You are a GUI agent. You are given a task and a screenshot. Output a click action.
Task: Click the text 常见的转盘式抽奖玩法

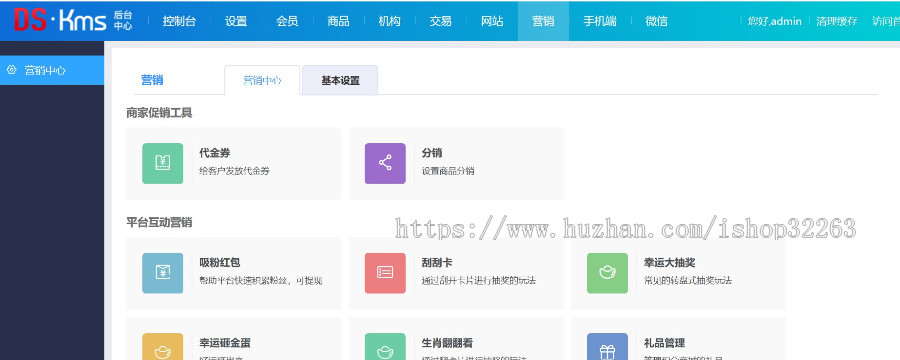point(688,281)
